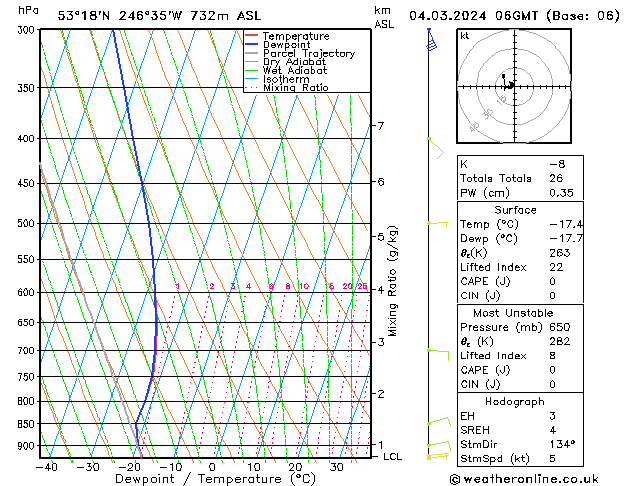Click the pink '10' mixing ratio label

point(304,286)
